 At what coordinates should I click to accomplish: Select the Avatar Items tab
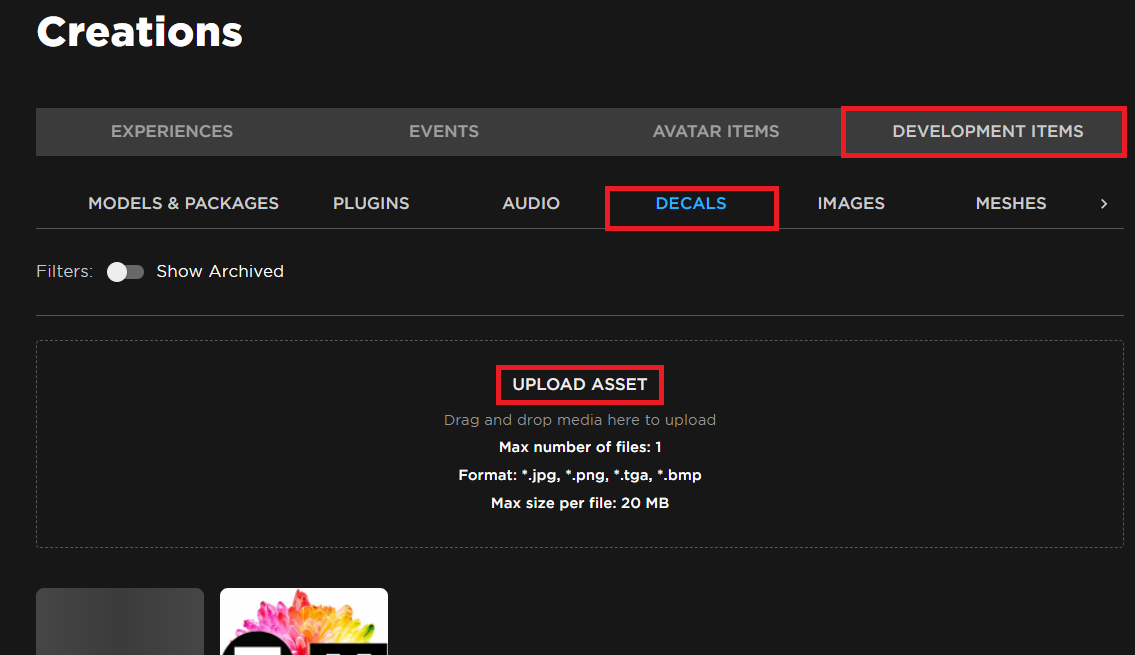tap(716, 132)
